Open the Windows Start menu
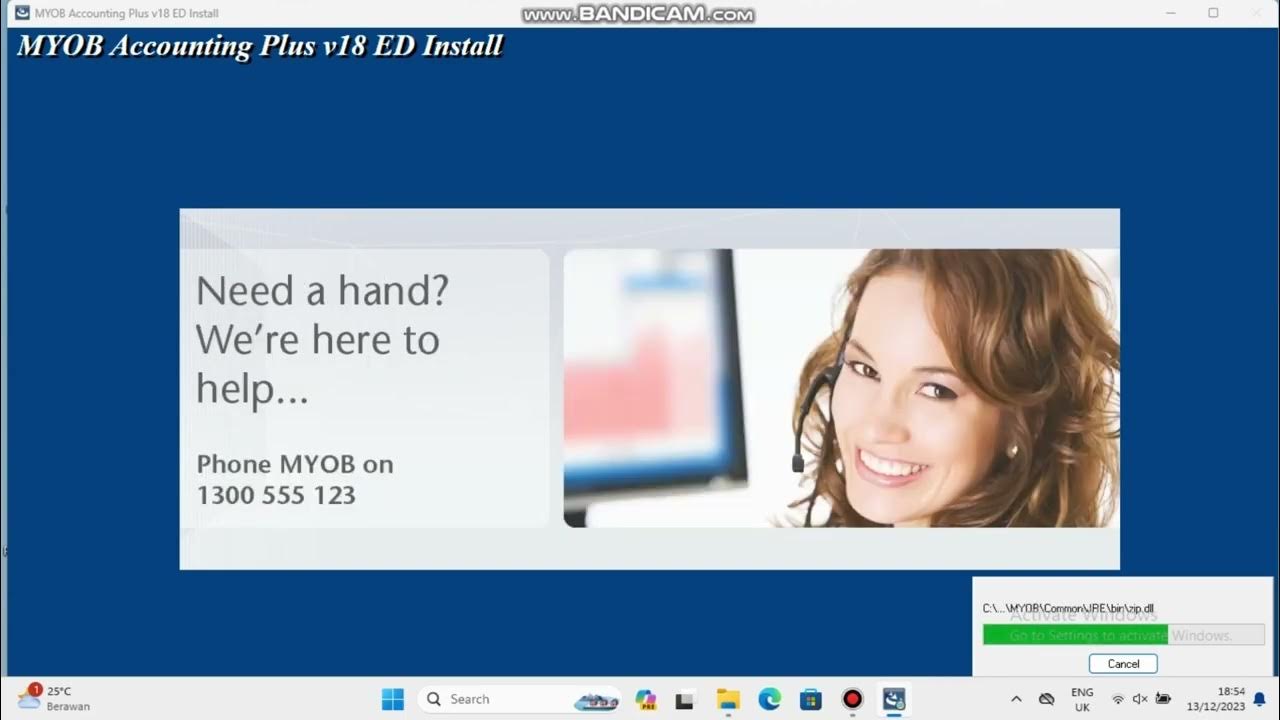The image size is (1280, 720). 393,699
